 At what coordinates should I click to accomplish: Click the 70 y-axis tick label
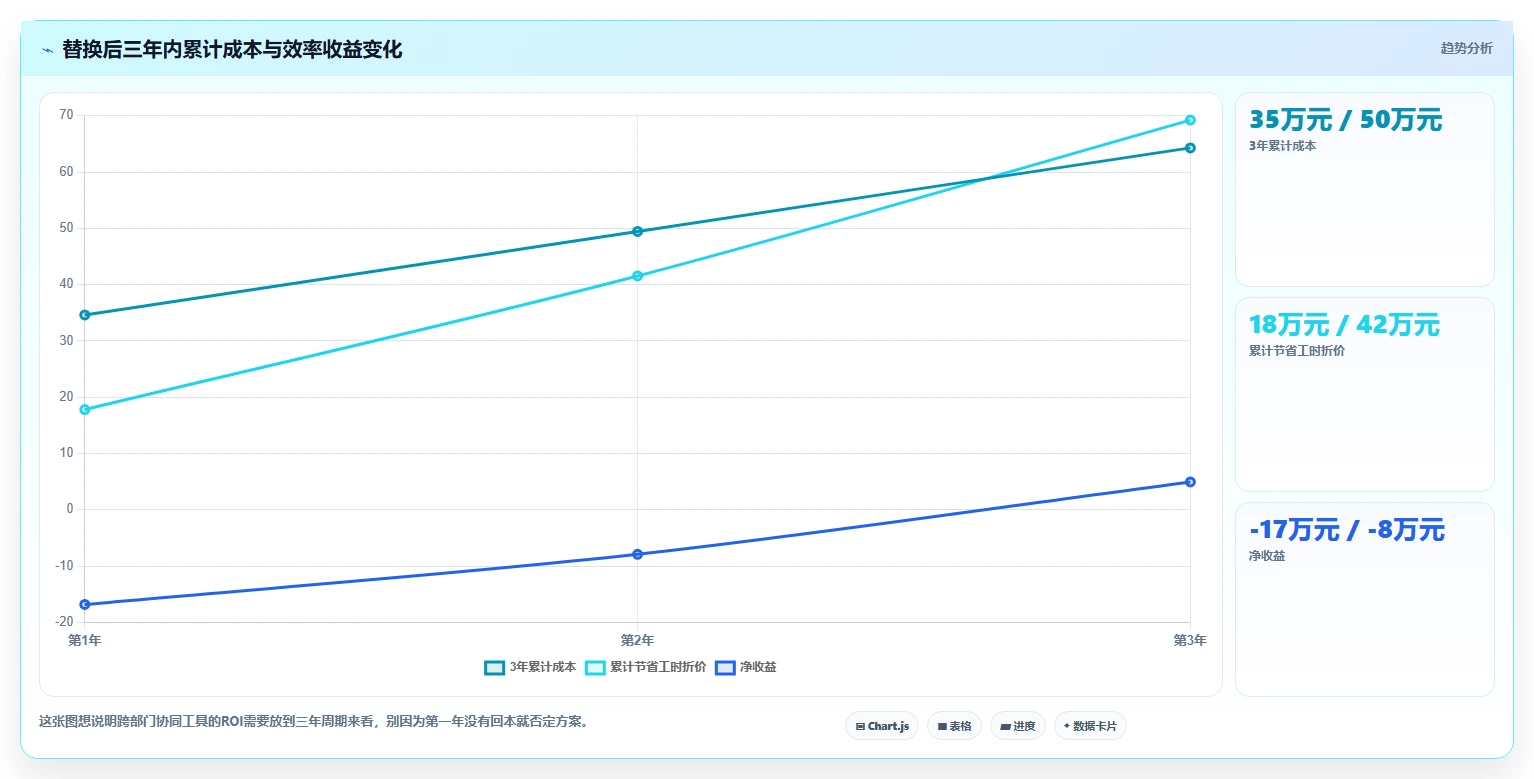66,115
